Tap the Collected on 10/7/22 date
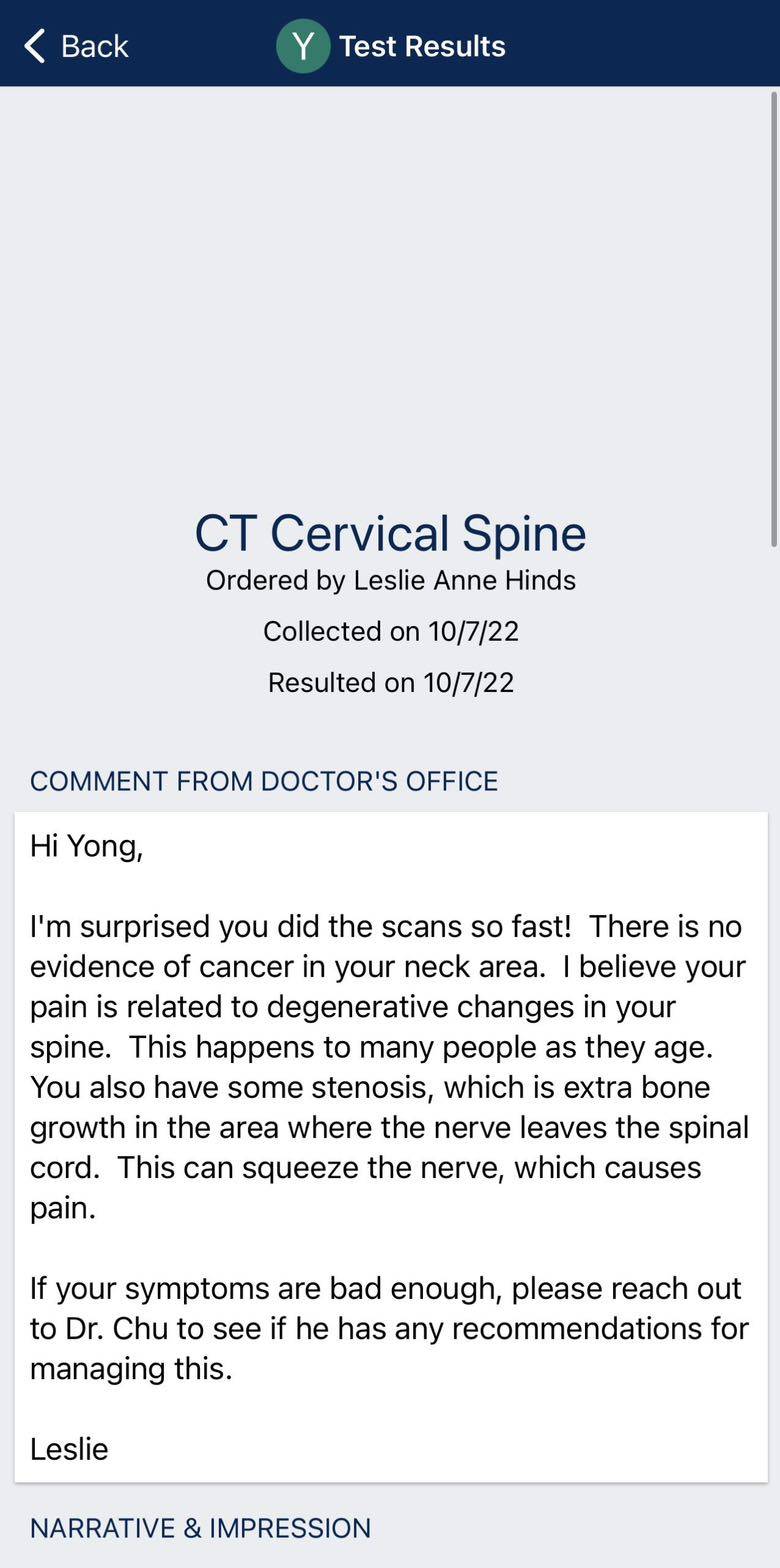 (390, 632)
